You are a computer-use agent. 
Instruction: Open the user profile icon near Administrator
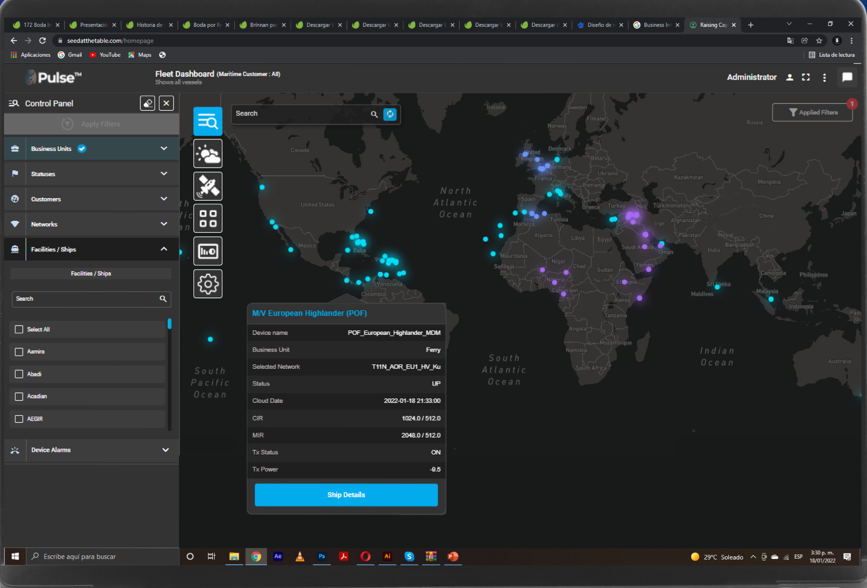coord(790,77)
